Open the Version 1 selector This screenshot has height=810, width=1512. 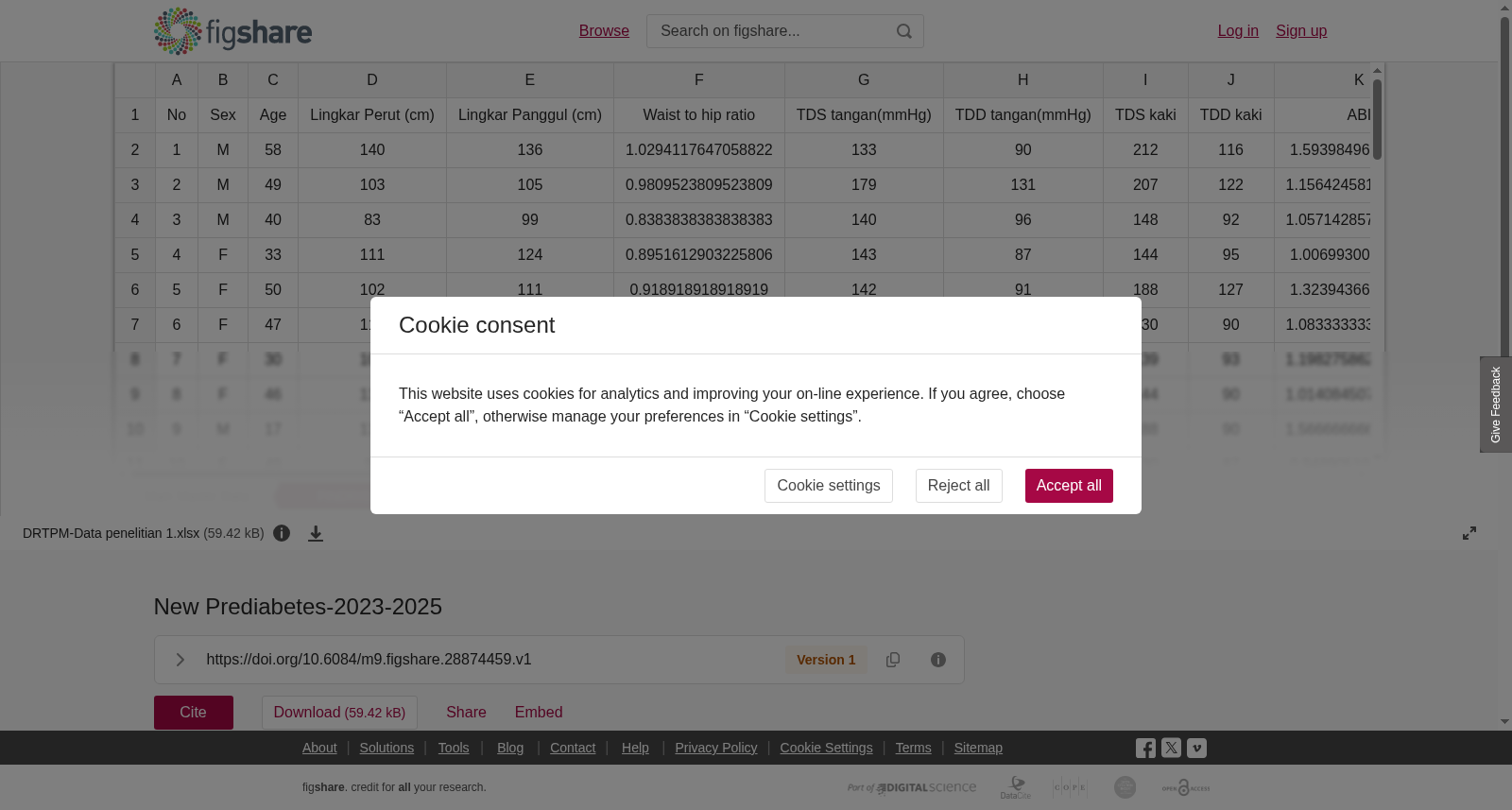826,660
